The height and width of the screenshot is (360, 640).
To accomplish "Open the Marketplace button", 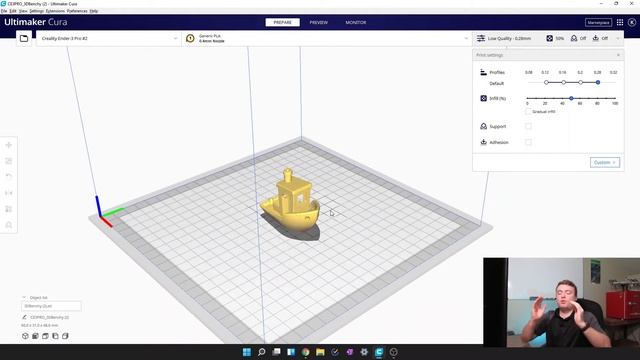I will click(x=598, y=22).
